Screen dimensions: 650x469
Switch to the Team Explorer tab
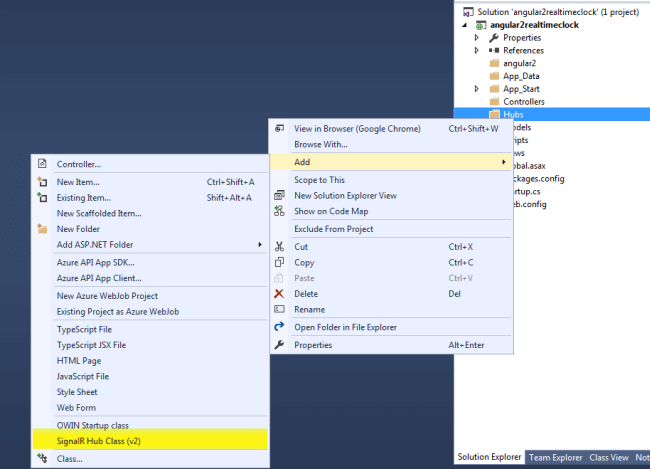pos(555,457)
